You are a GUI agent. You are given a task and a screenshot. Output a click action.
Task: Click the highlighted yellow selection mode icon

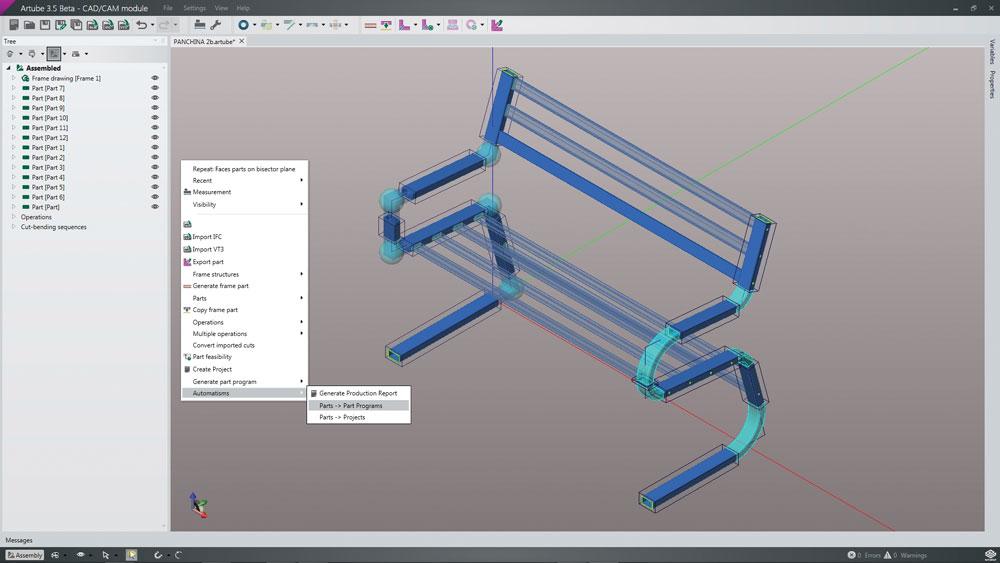(x=131, y=555)
